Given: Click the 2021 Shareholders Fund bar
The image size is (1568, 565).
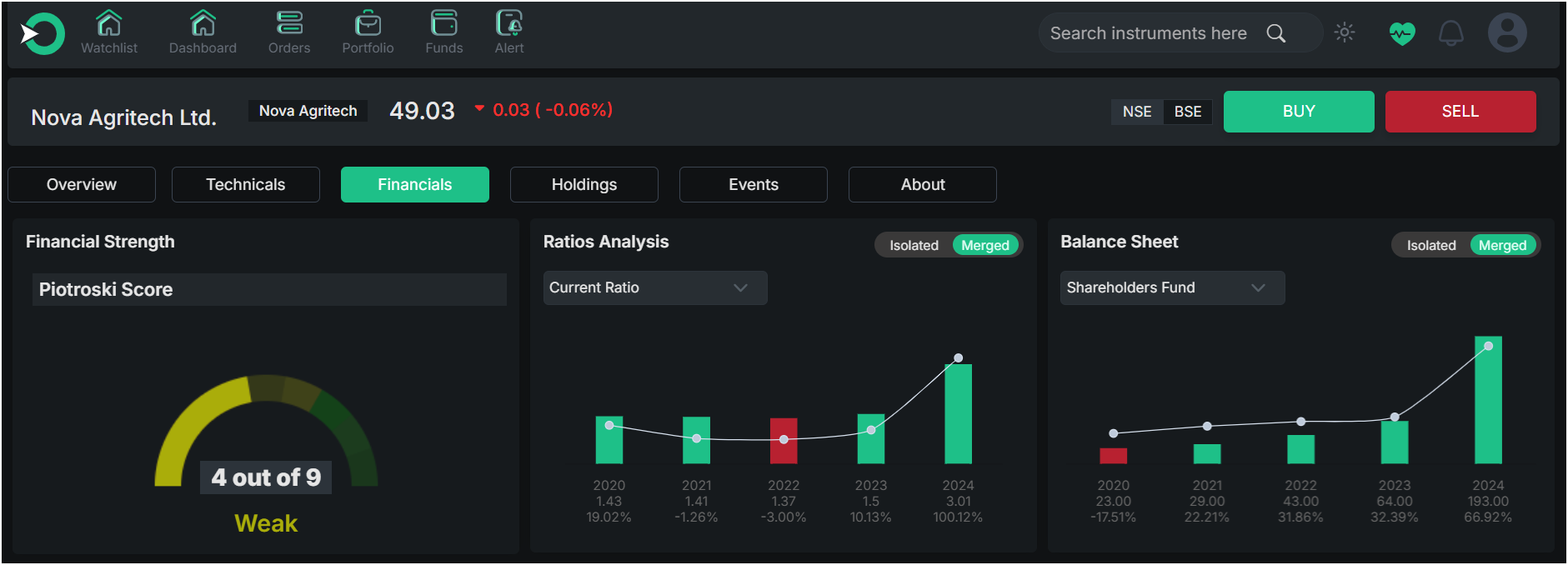Looking at the screenshot, I should click(1207, 453).
